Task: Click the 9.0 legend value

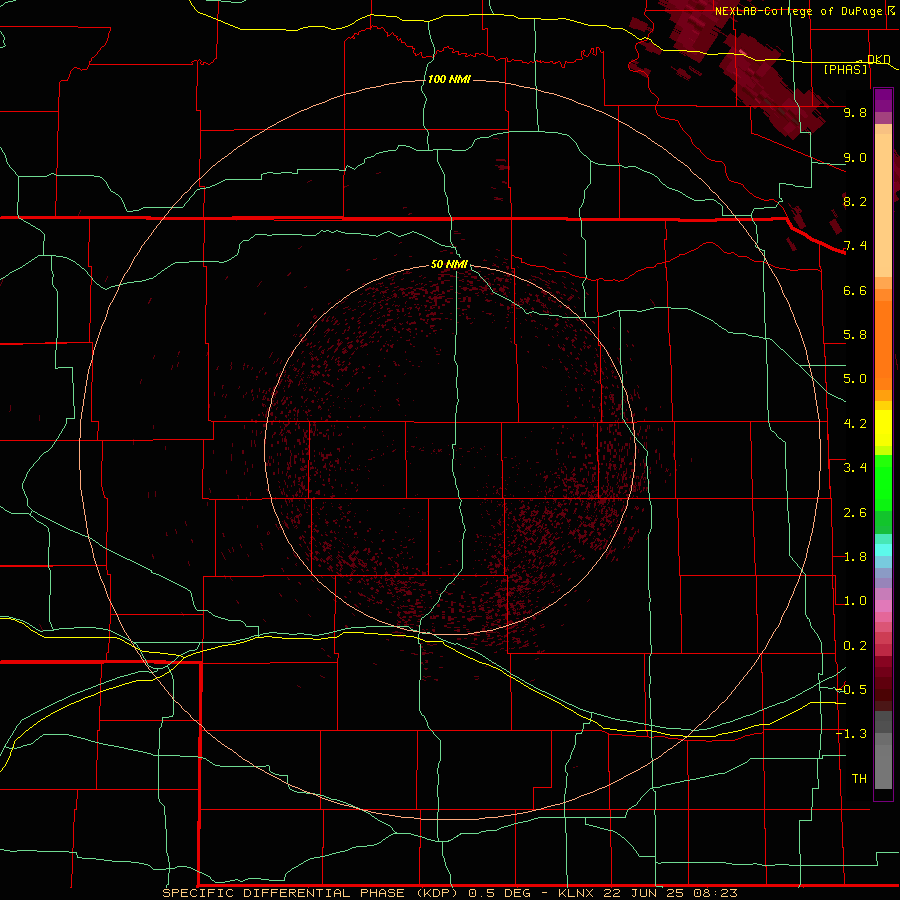Action: [x=855, y=157]
